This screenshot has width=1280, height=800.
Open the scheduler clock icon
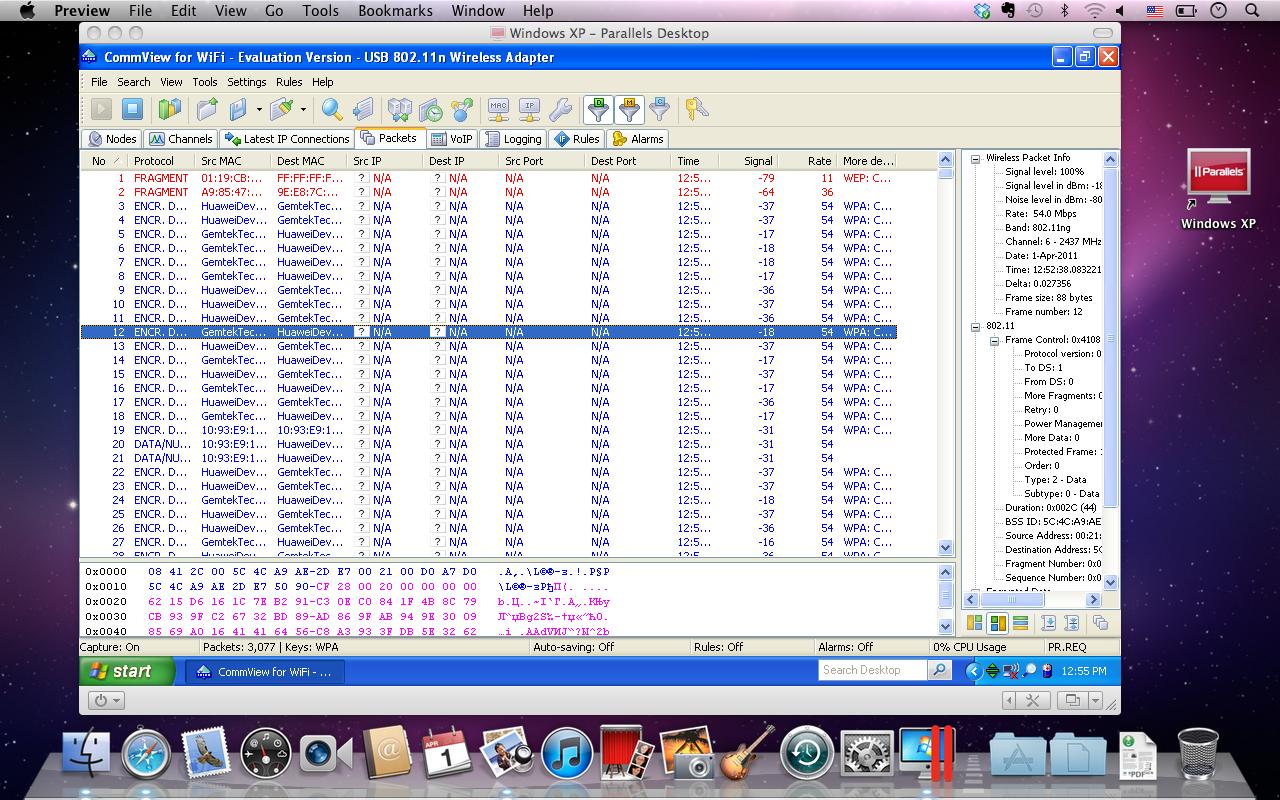(x=431, y=109)
